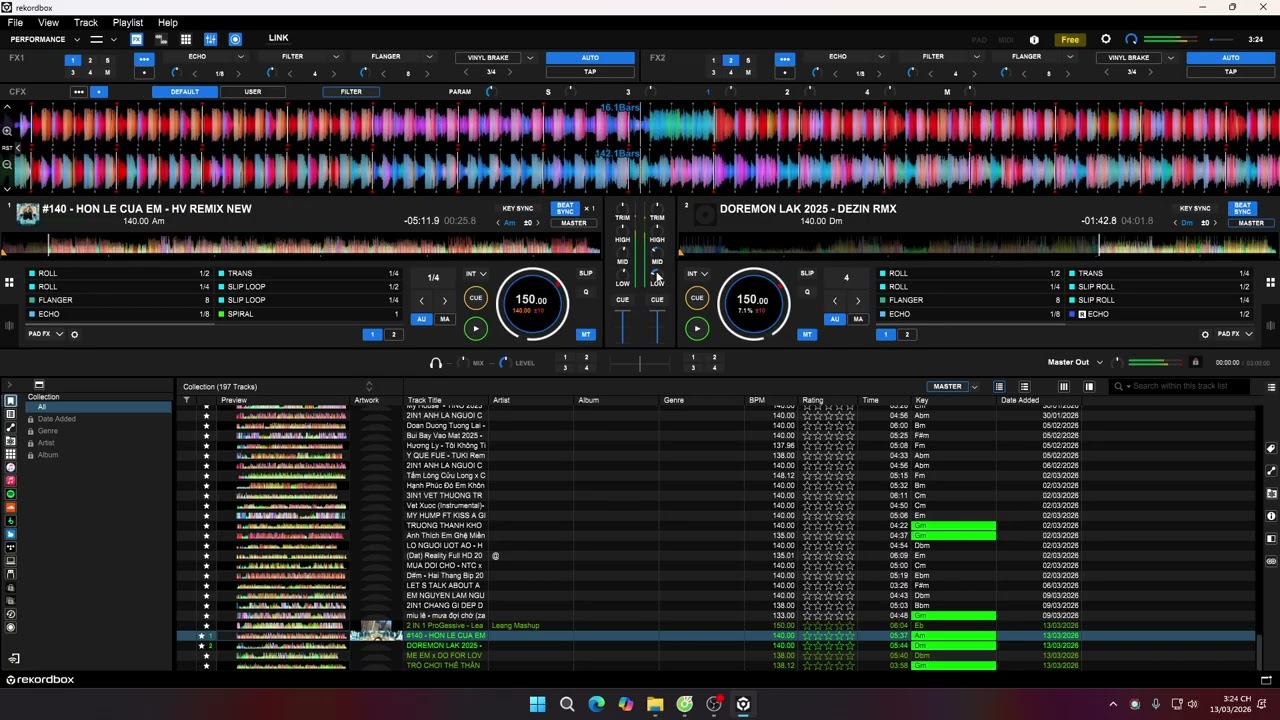Open File Explorer from the taskbar
The image size is (1280, 720).
[x=655, y=704]
